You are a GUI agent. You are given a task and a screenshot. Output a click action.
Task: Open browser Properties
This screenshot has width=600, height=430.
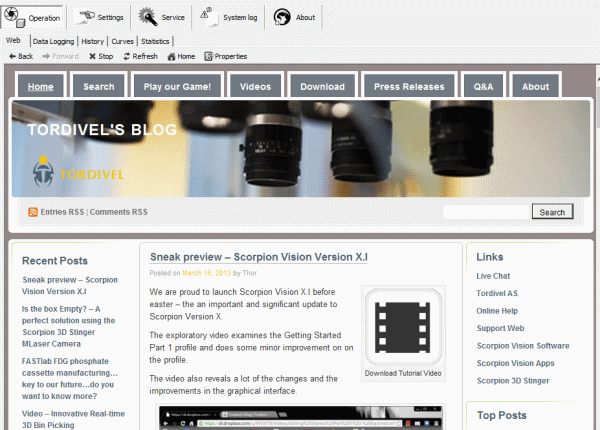(226, 56)
